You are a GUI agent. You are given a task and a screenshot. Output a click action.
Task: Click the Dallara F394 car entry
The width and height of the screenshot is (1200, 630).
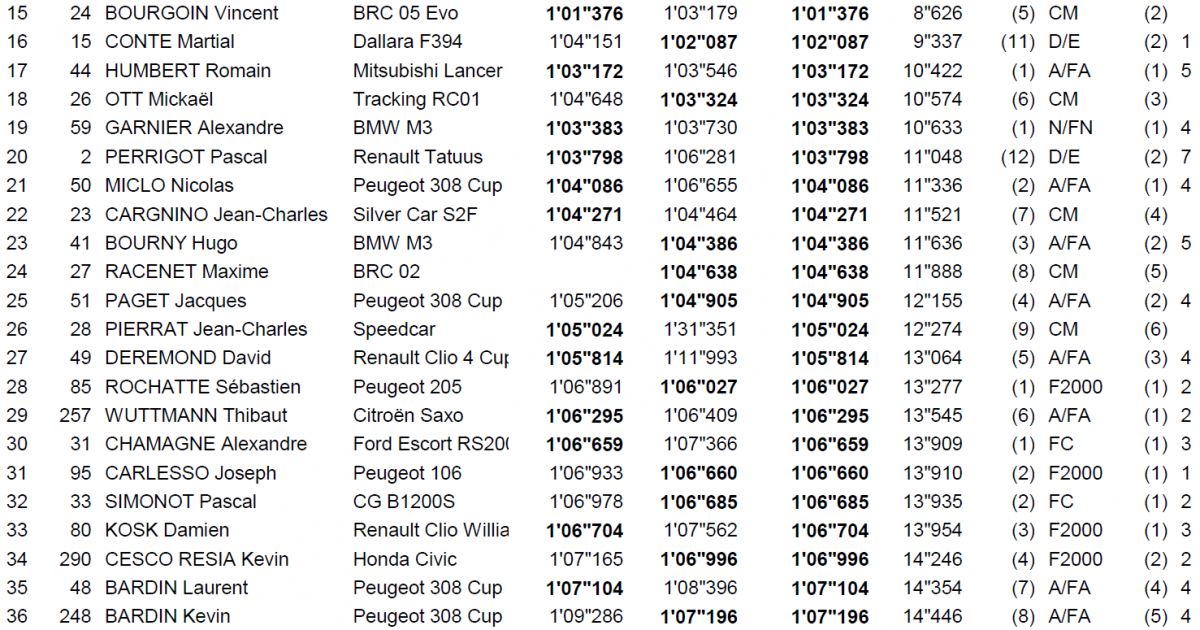(408, 42)
